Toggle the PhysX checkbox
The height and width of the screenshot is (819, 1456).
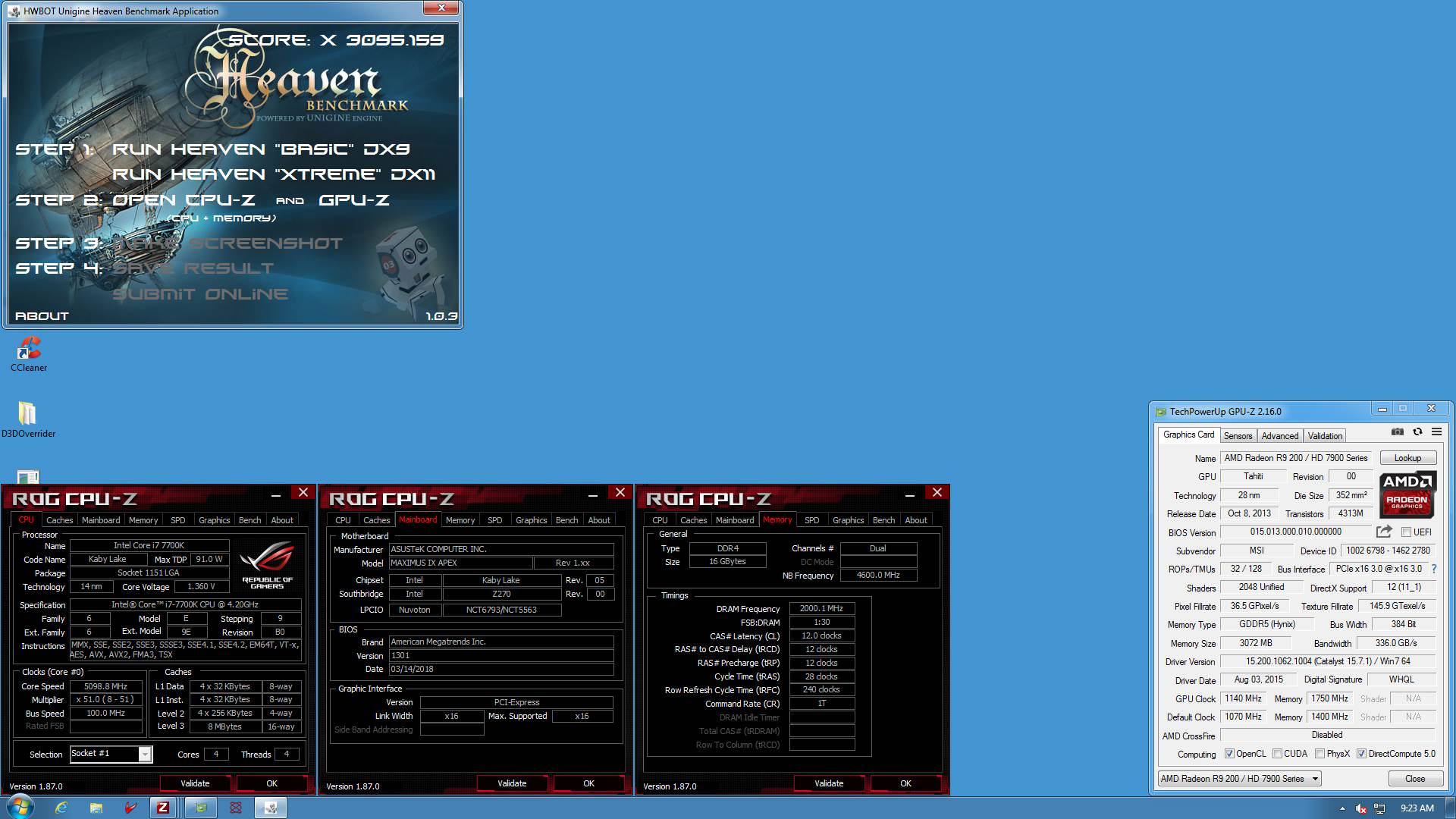pos(1320,754)
